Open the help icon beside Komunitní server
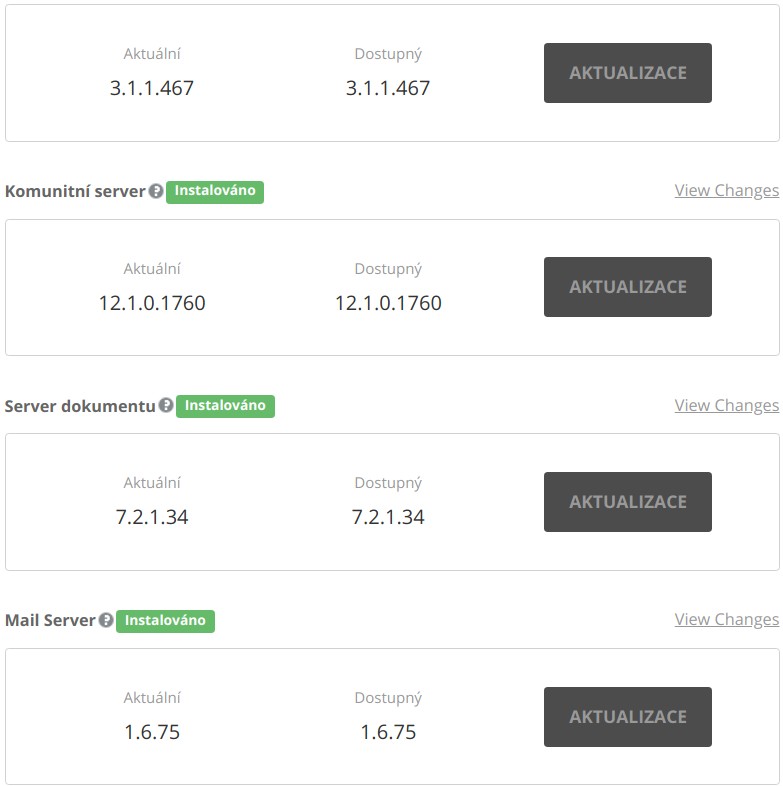 pyautogui.click(x=156, y=191)
